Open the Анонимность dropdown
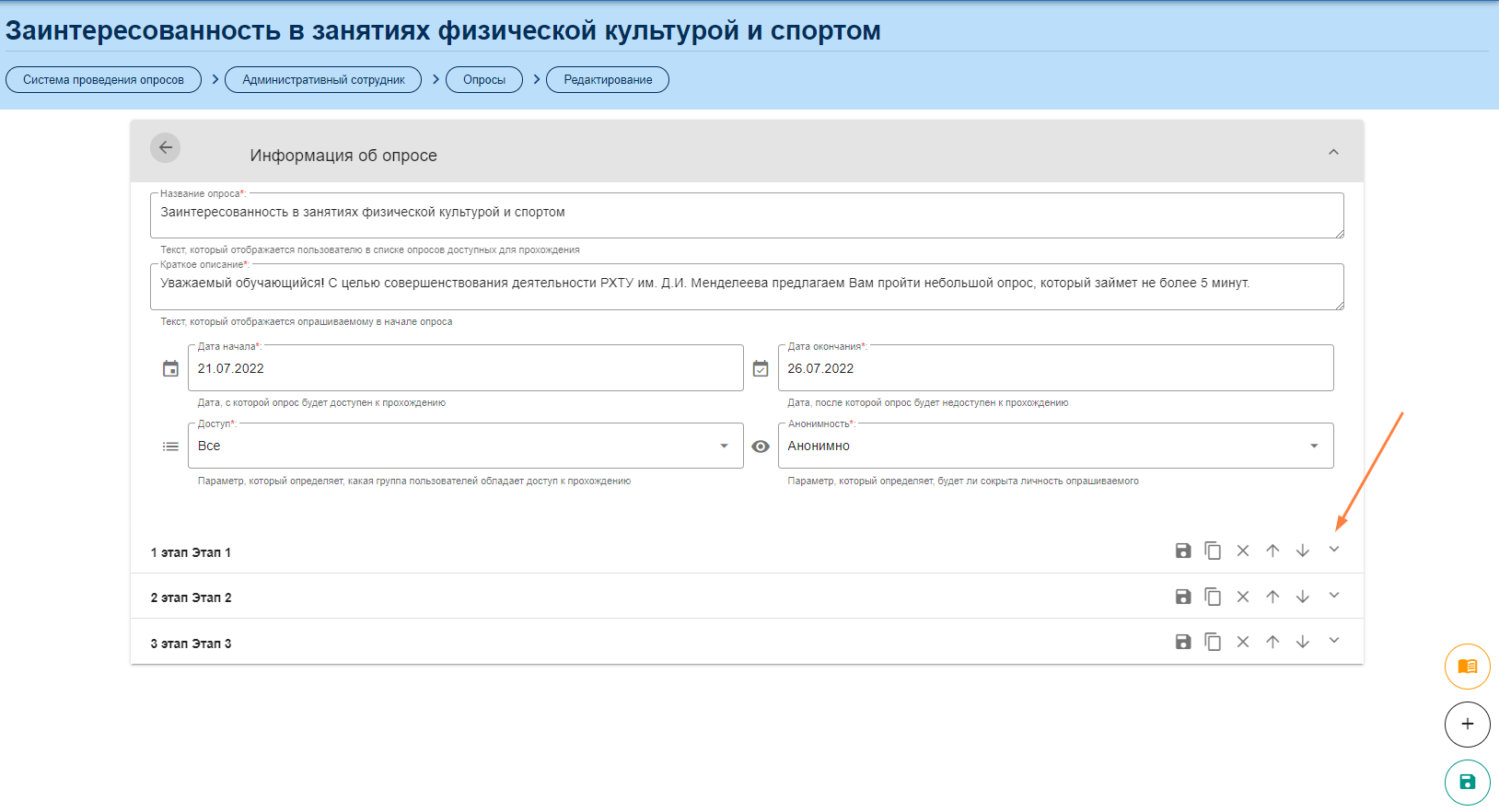 click(1055, 446)
